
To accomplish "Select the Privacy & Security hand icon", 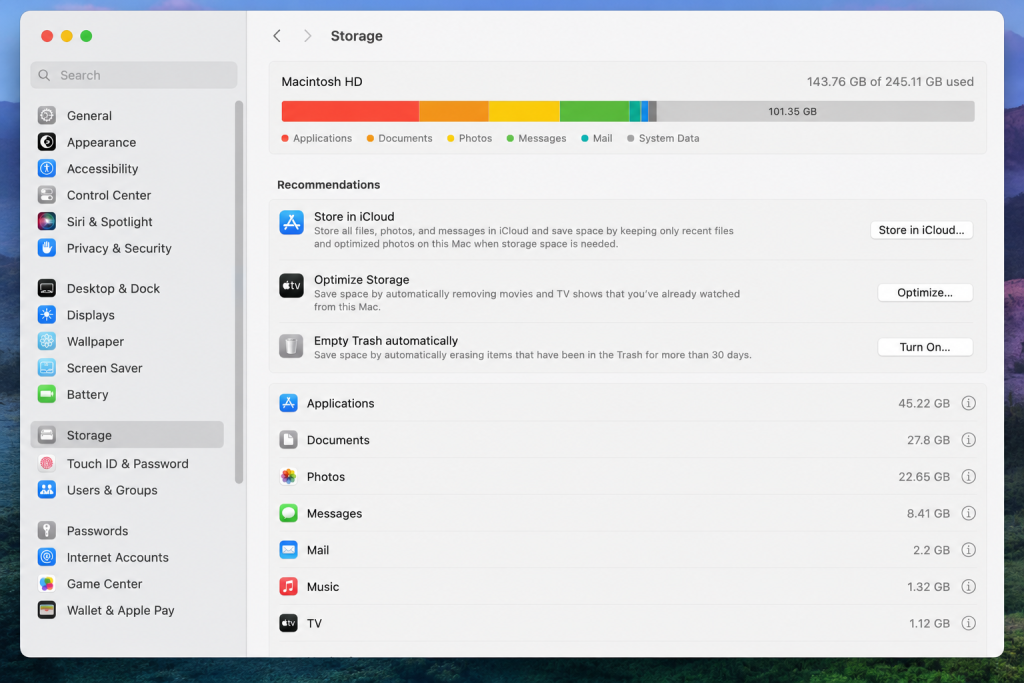I will pyautogui.click(x=46, y=248).
